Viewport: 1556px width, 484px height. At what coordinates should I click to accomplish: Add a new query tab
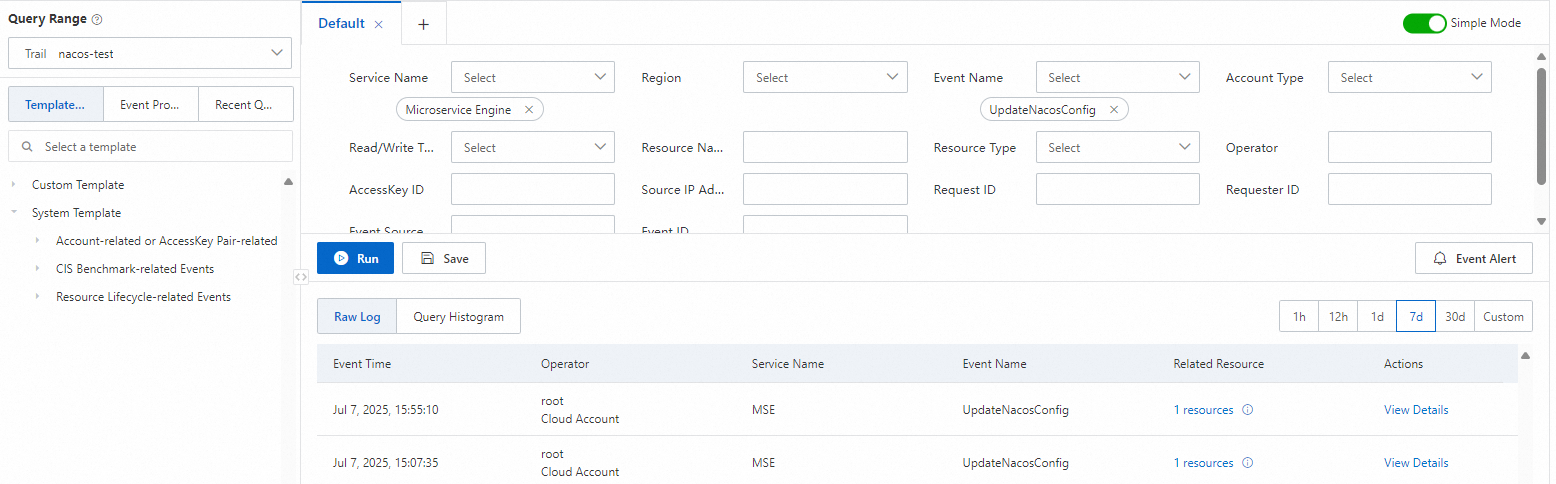coord(423,24)
